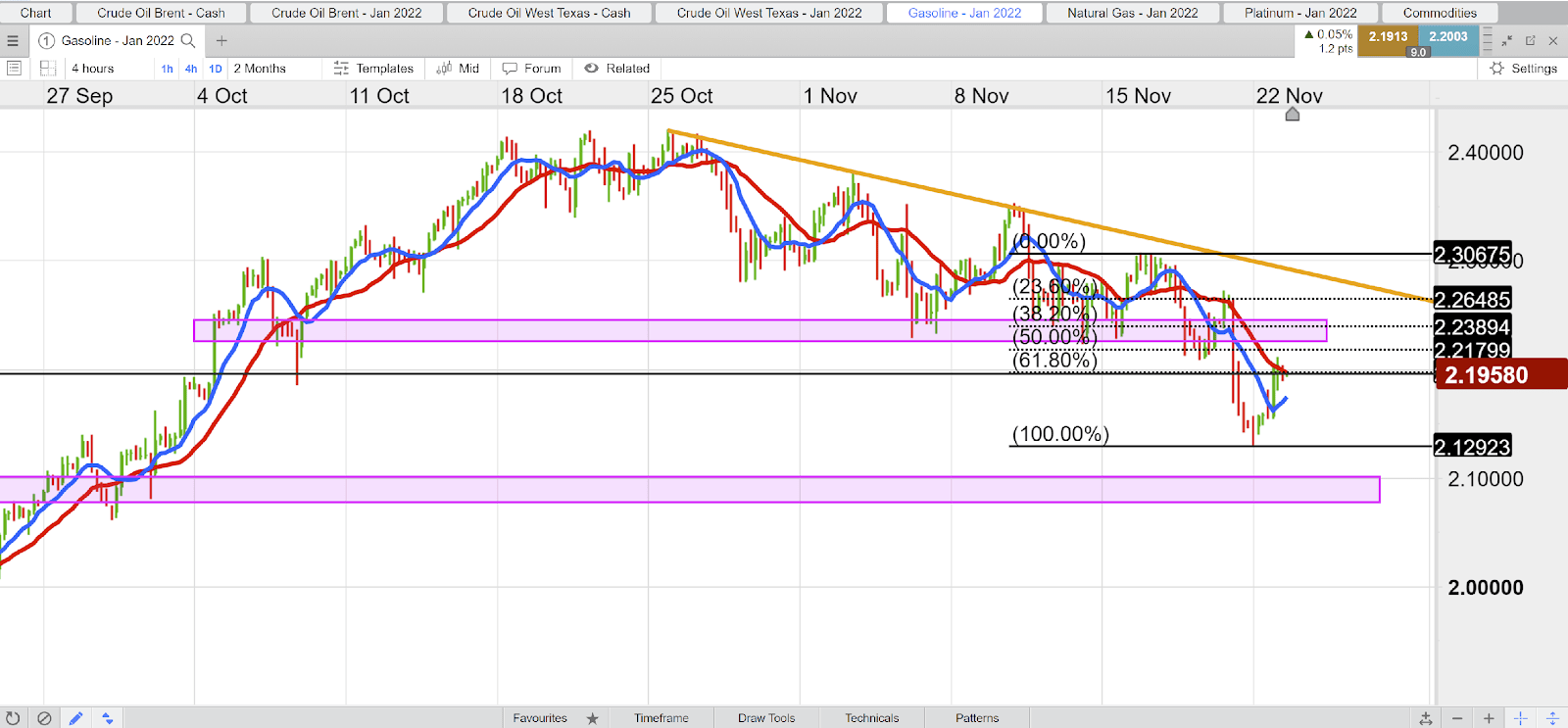Screen dimensions: 1568x728
Task: Click the 2.12923 Fibonacci level label
Action: [1472, 447]
